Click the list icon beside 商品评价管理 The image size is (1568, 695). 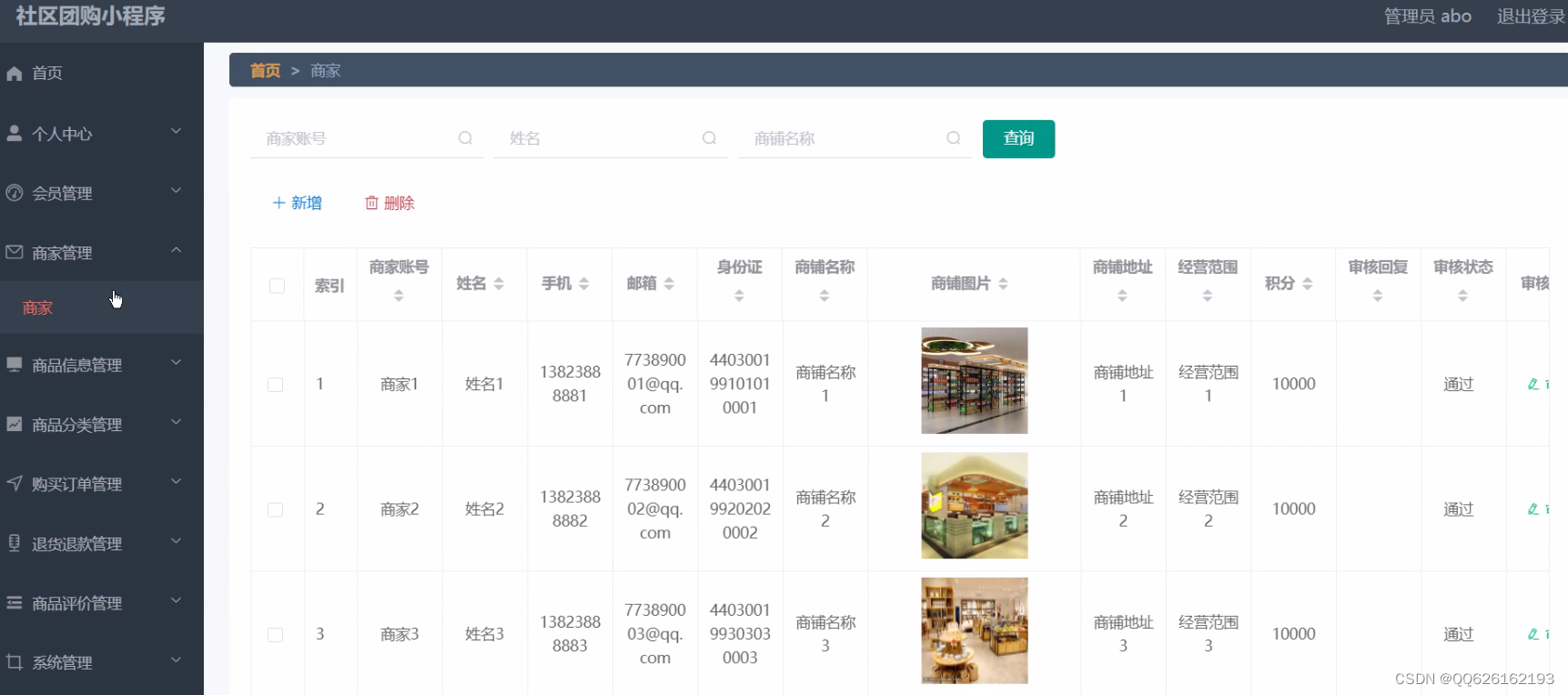[x=15, y=602]
